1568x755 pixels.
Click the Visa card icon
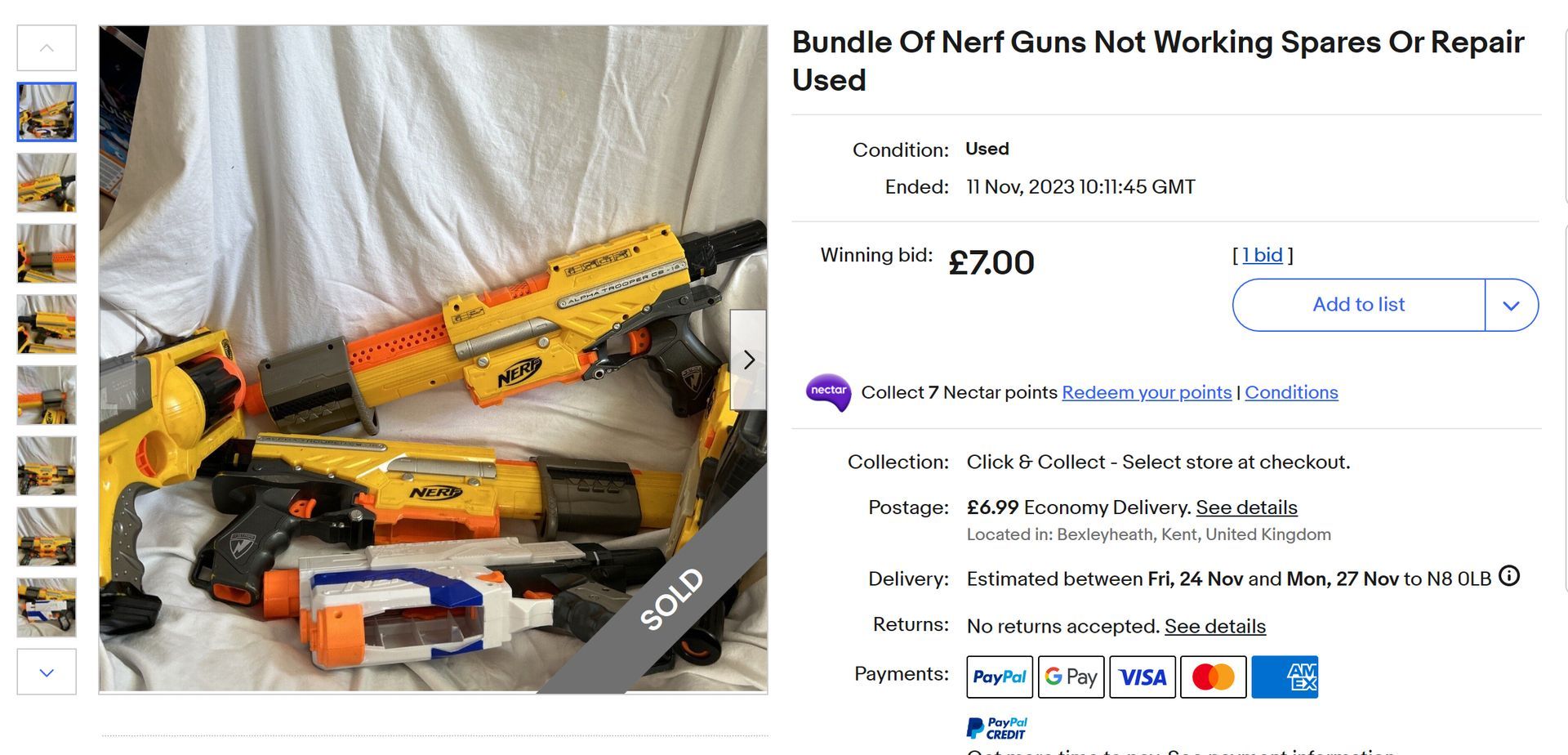tap(1142, 677)
